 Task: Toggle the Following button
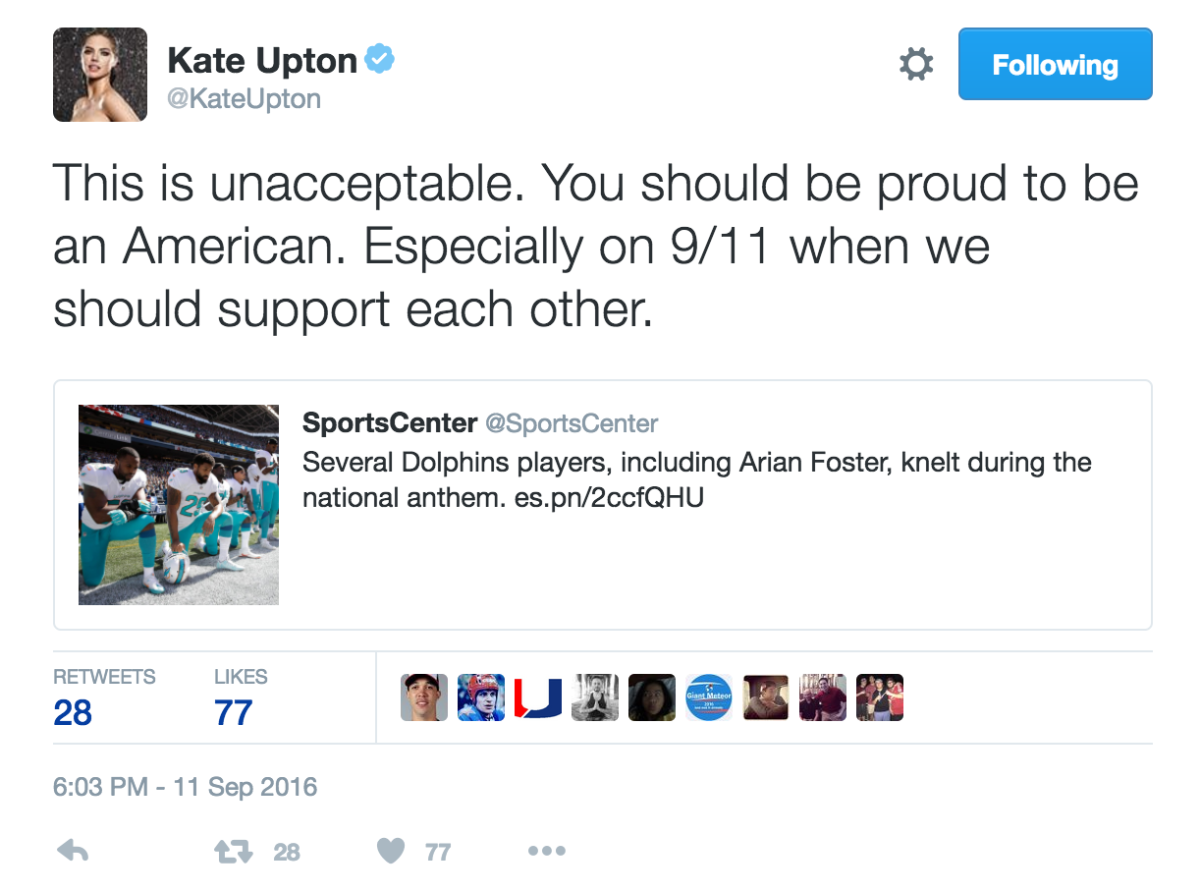click(1055, 64)
